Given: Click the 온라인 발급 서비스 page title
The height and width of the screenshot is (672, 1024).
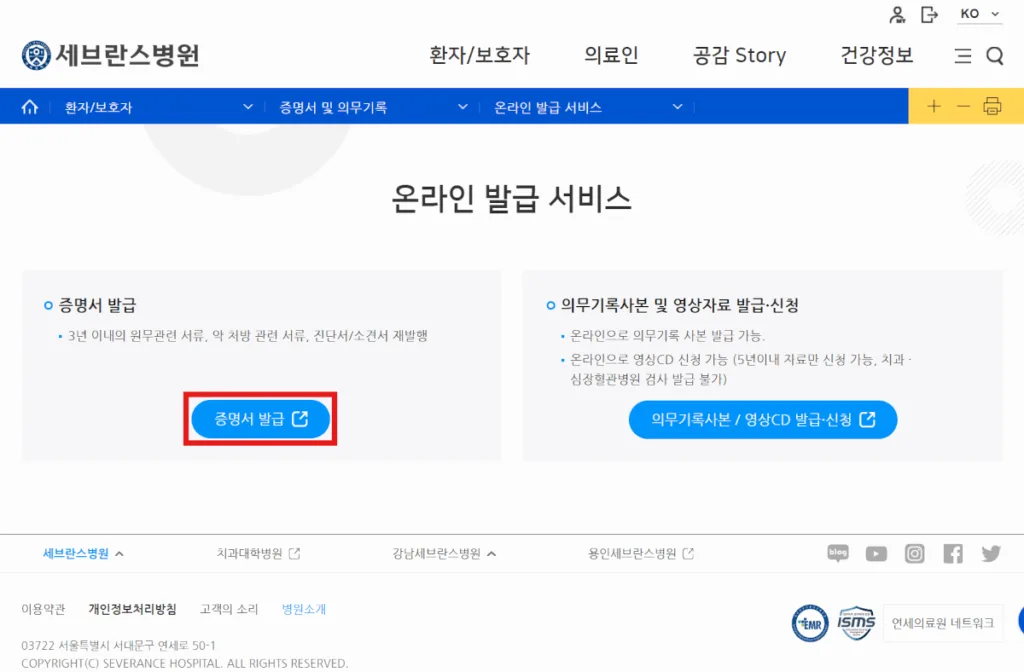Looking at the screenshot, I should [511, 199].
